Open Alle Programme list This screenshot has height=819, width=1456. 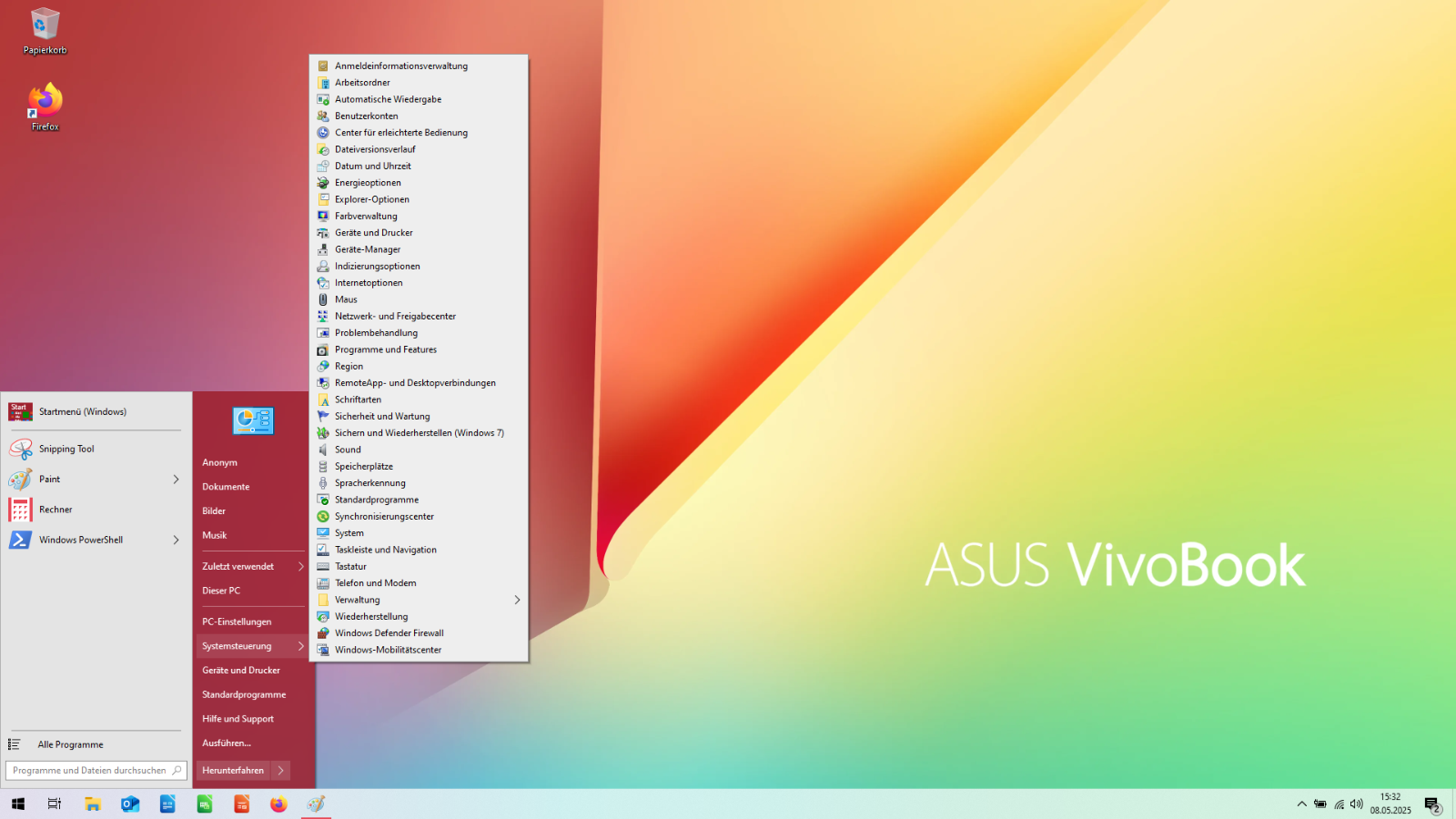click(96, 744)
